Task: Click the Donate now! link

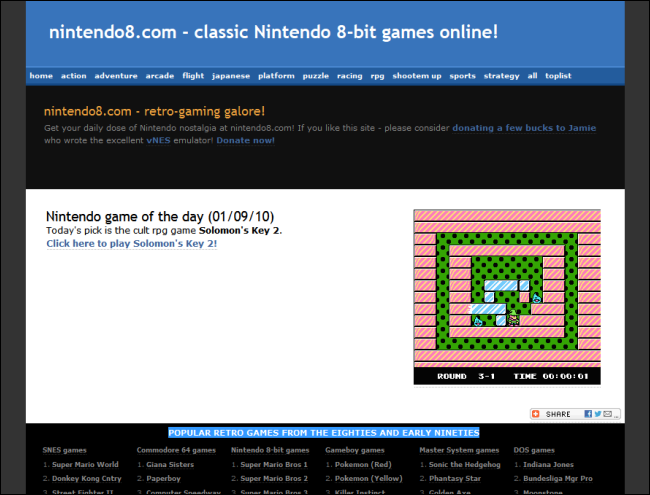Action: tap(245, 141)
